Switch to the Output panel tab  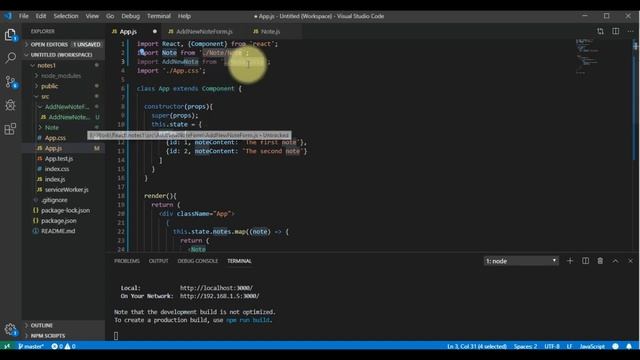coord(158,261)
